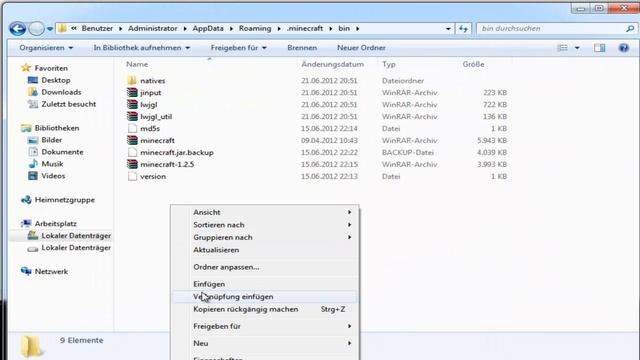
Task: Select the minecraft-1.2.5 archive icon
Action: pyautogui.click(x=132, y=164)
